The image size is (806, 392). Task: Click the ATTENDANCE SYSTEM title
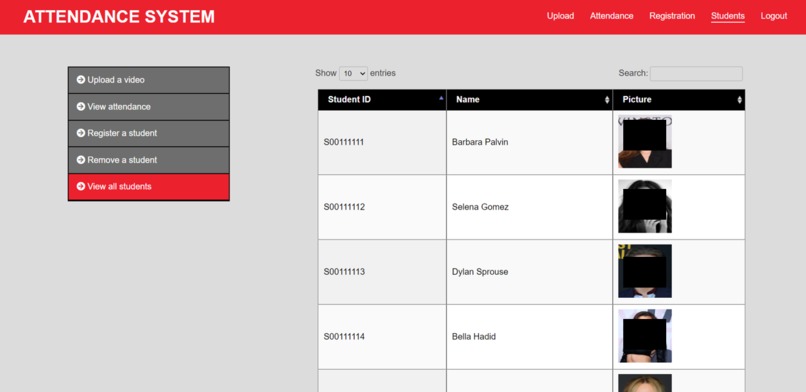coord(119,17)
